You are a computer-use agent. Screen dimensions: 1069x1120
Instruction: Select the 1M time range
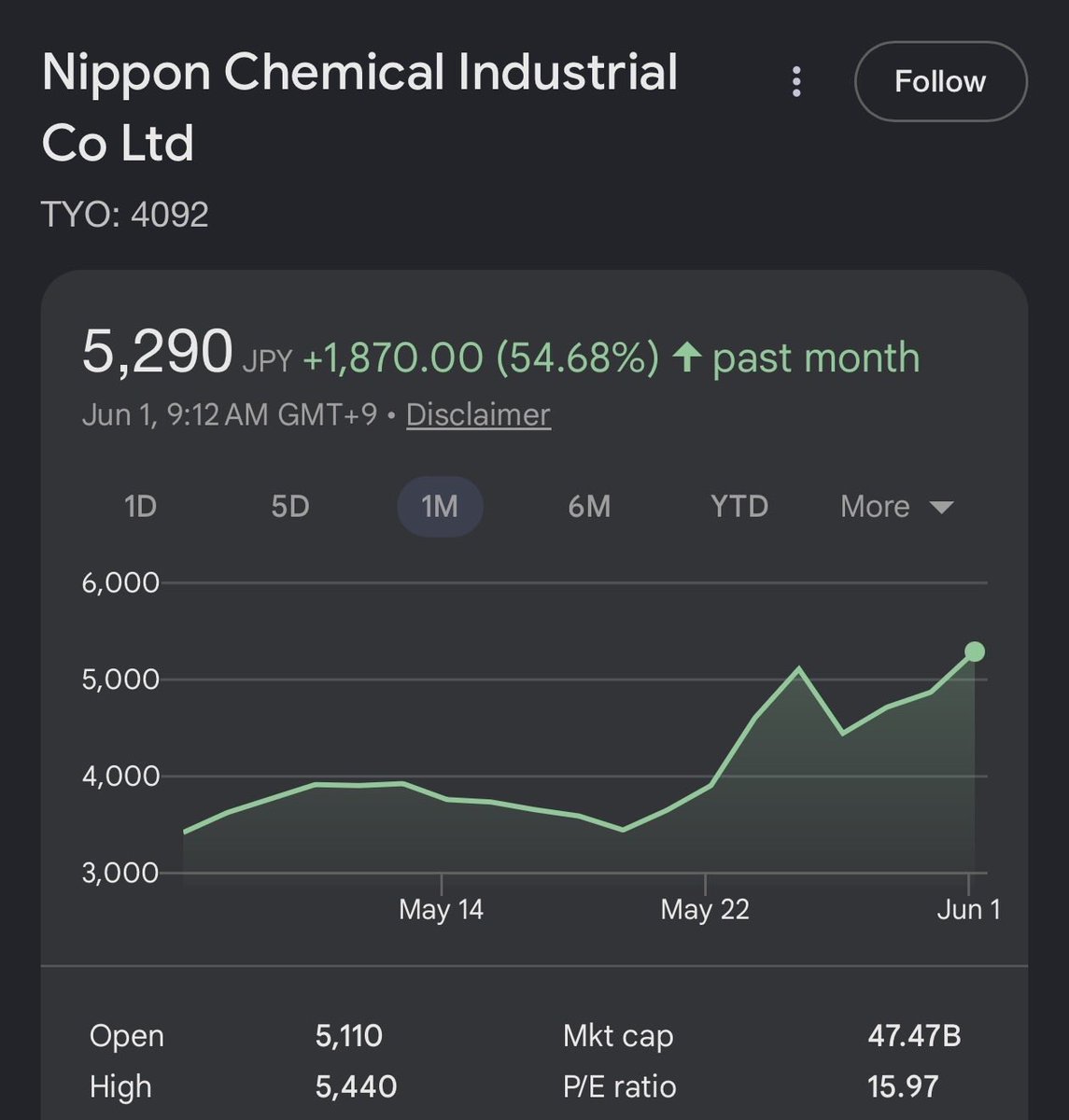(x=440, y=506)
